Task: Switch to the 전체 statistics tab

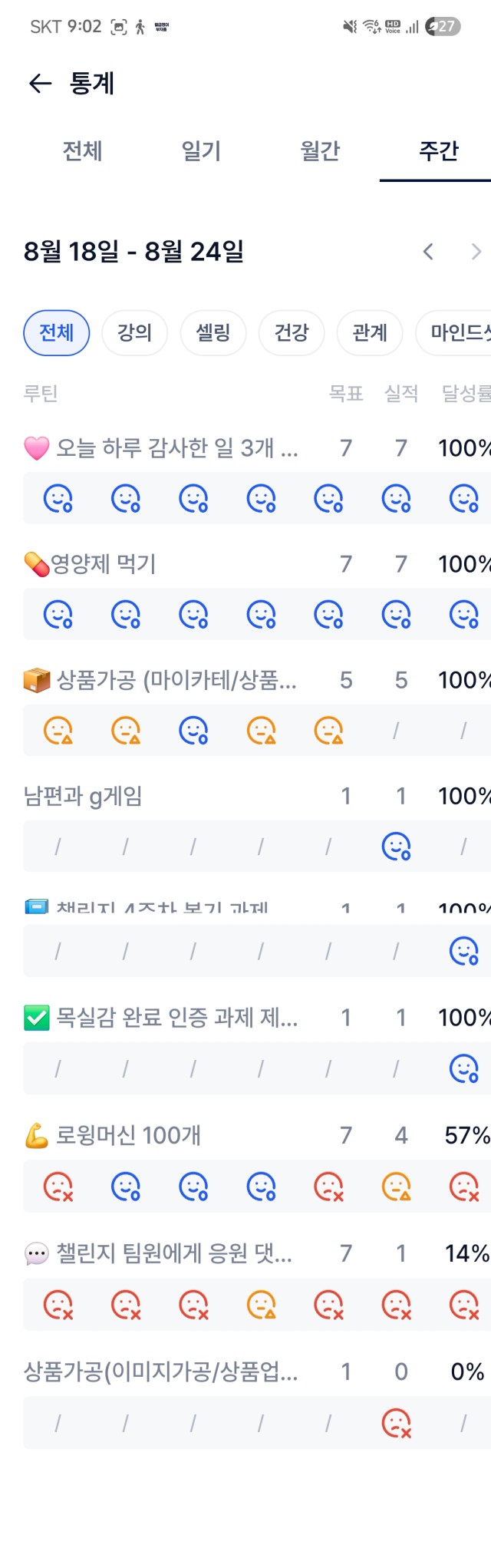Action: click(82, 150)
